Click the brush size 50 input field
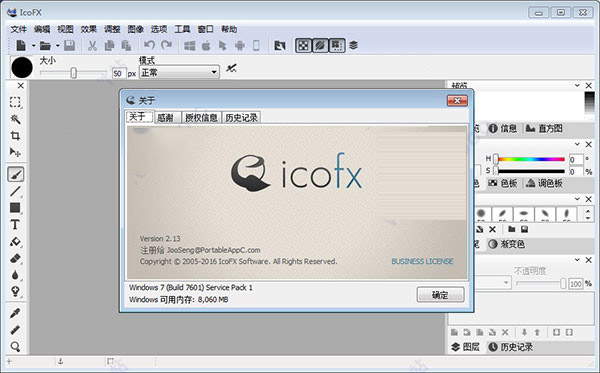Screen dimensions: 600x373 pos(119,73)
